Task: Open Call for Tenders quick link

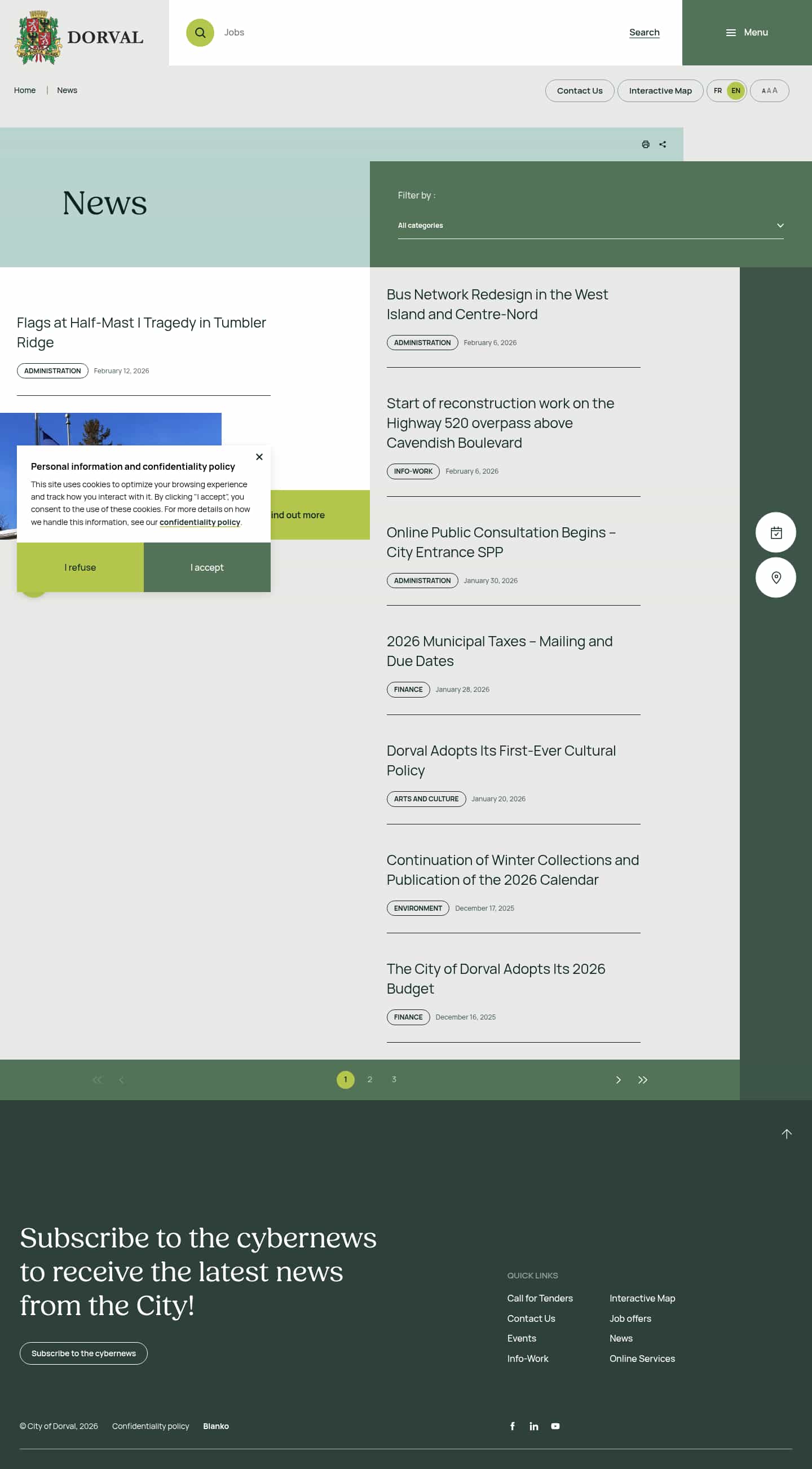Action: coord(540,1298)
